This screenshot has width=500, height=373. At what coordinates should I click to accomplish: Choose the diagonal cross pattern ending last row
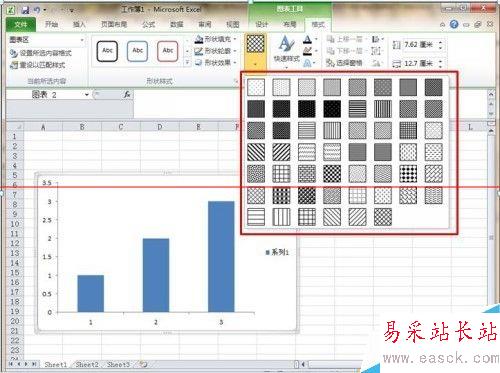coord(383,217)
